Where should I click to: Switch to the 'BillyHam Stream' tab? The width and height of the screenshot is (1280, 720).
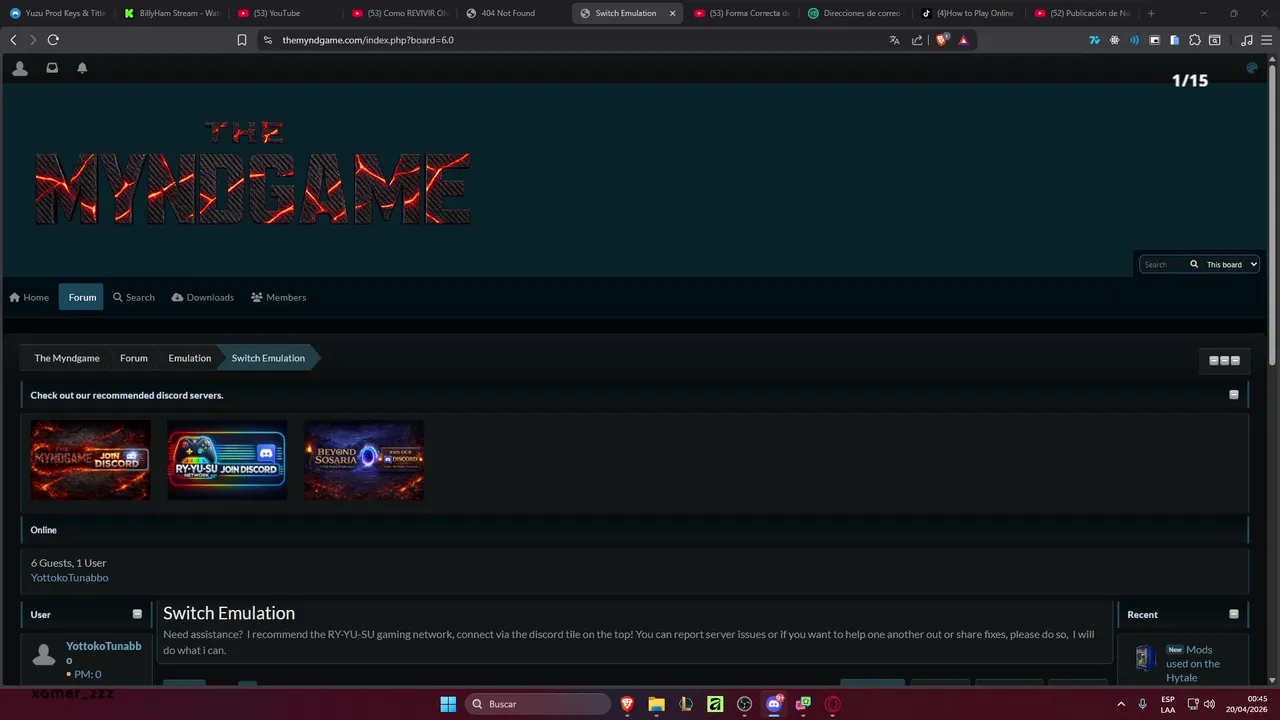pyautogui.click(x=172, y=13)
